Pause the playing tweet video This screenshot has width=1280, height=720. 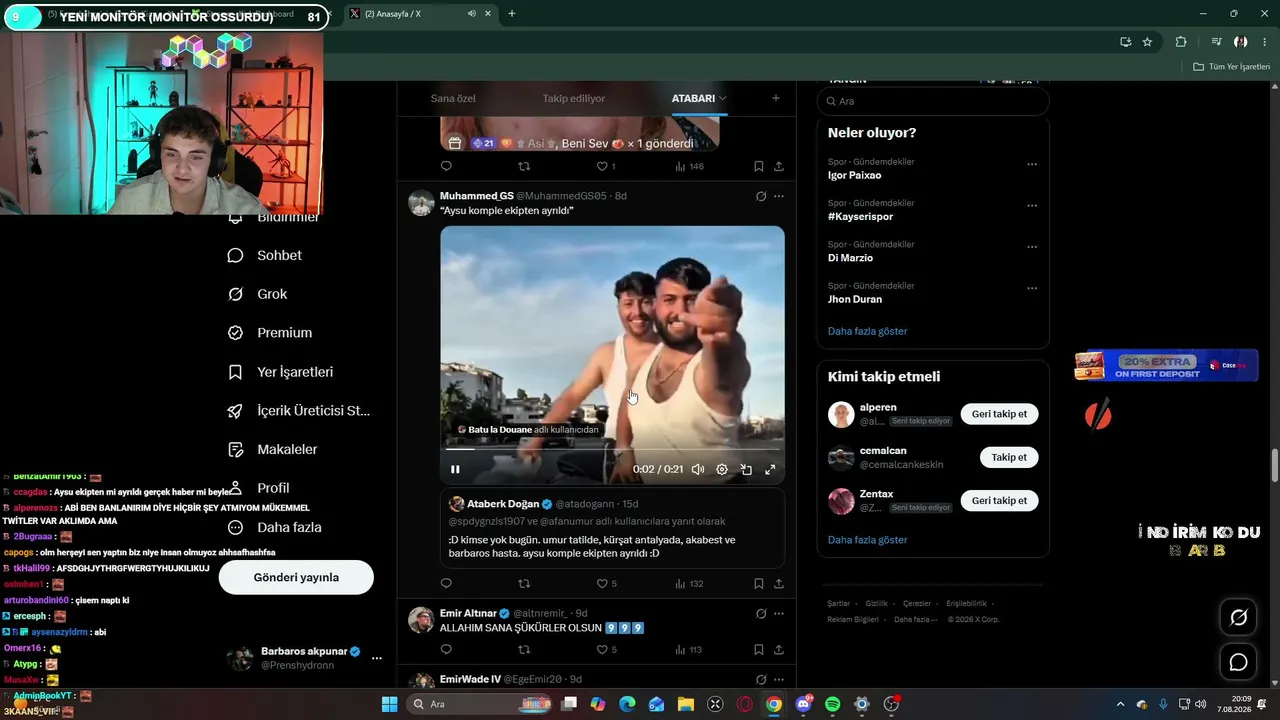tap(455, 469)
